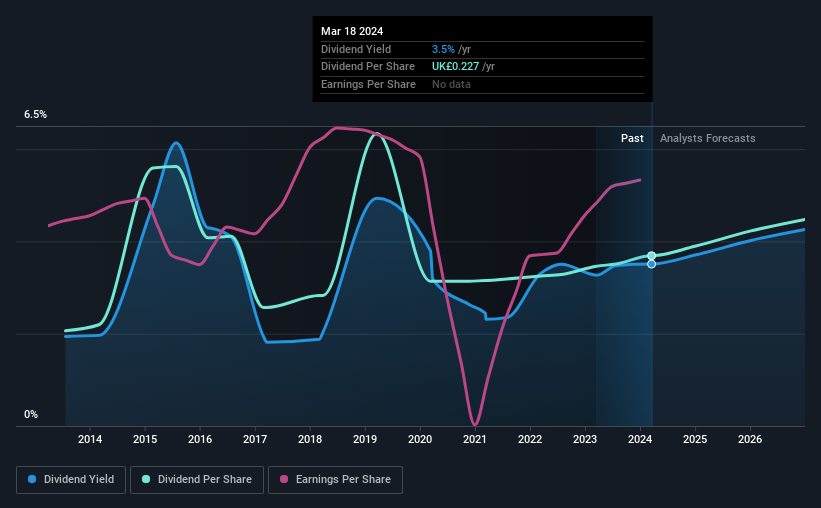This screenshot has width=821, height=508.
Task: Click the teal Dividend Per Share legend dot
Action: tap(146, 479)
